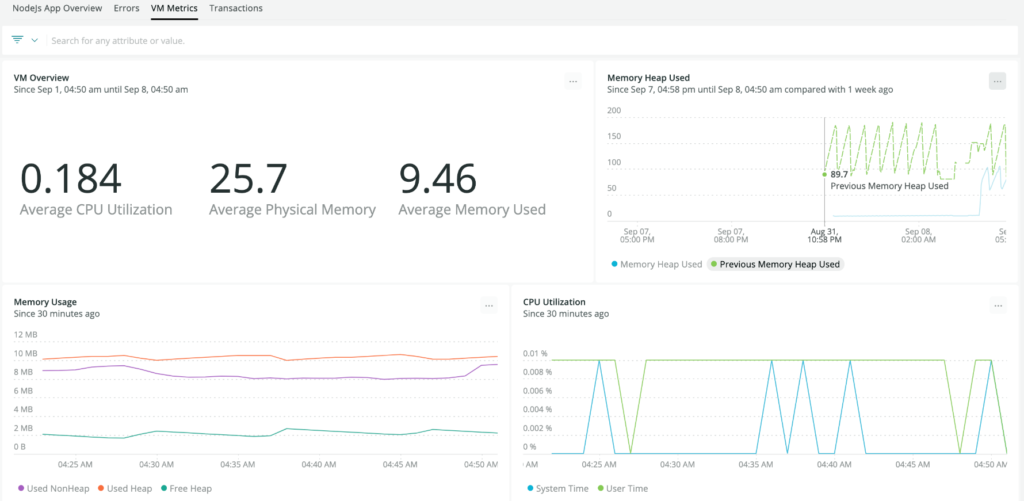Open the NodeJs App Overview tab
The height and width of the screenshot is (501, 1024).
point(57,8)
